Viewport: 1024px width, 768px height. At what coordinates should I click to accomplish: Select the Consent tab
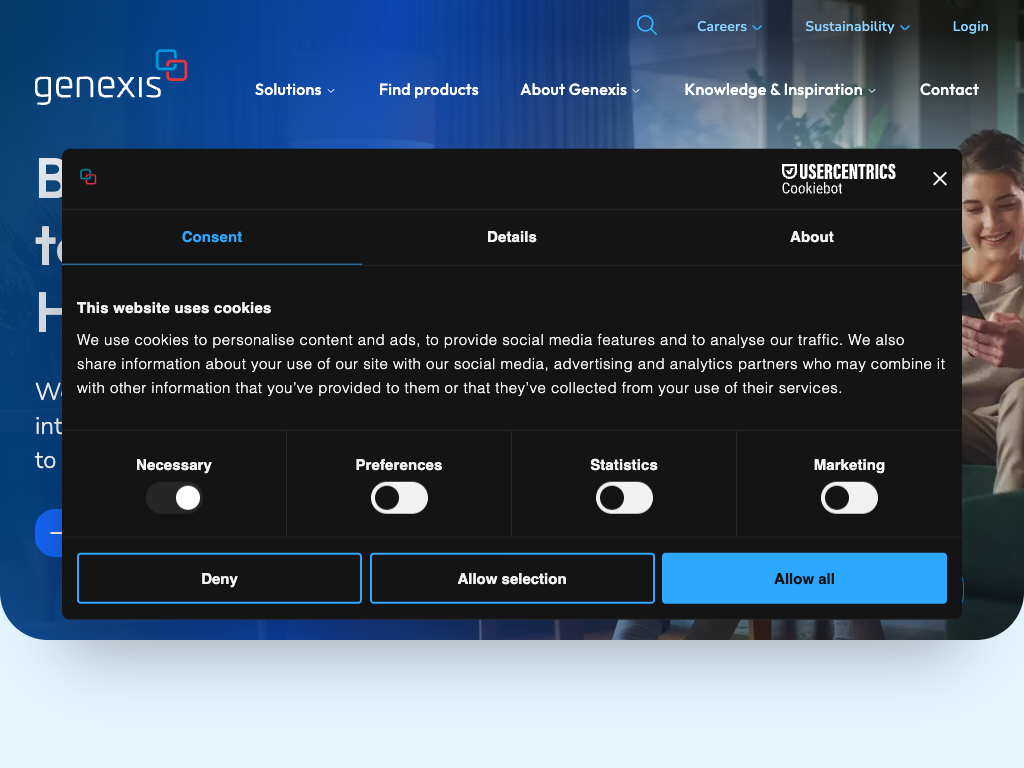[x=212, y=237]
